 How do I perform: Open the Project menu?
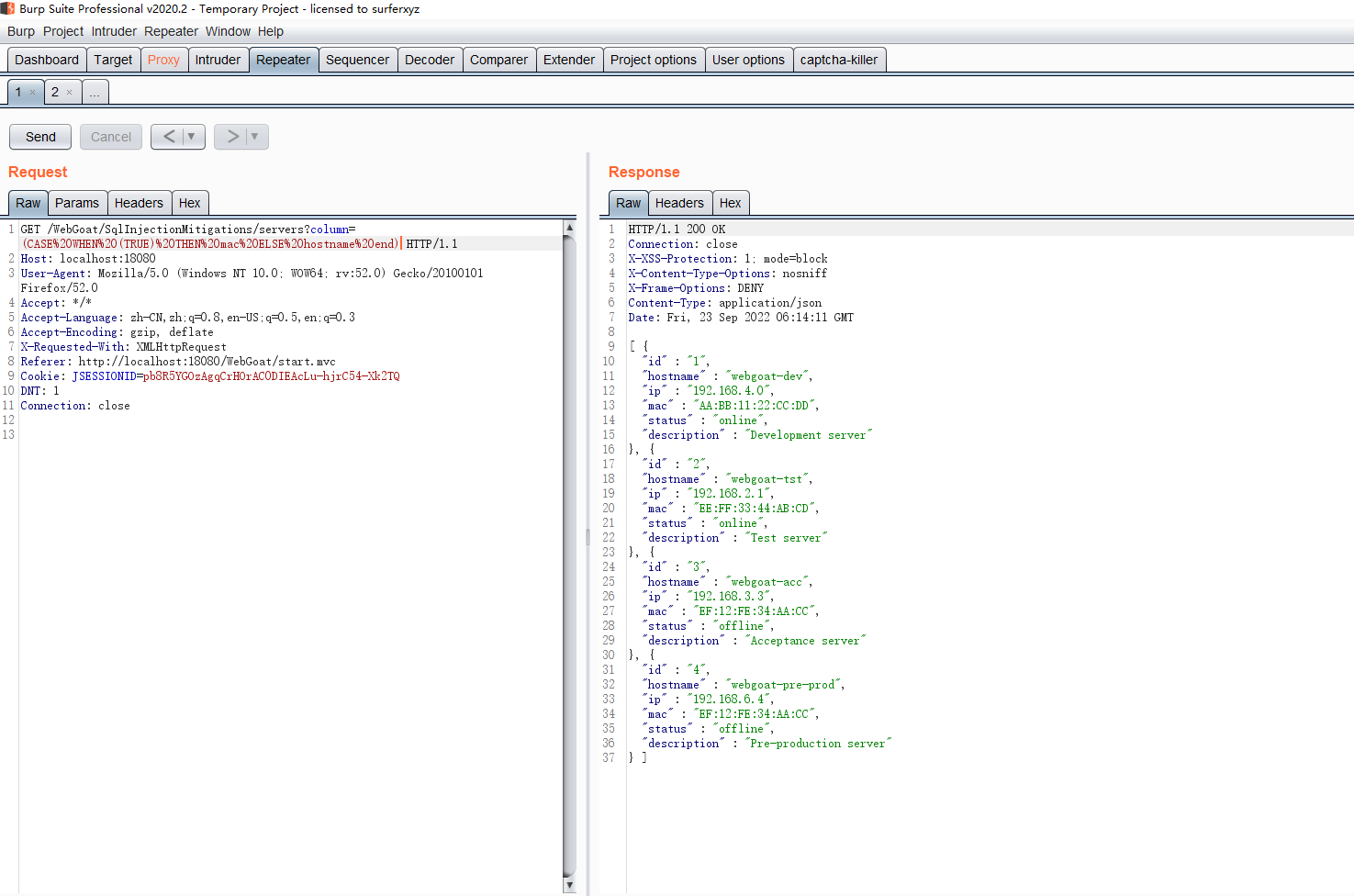click(63, 31)
